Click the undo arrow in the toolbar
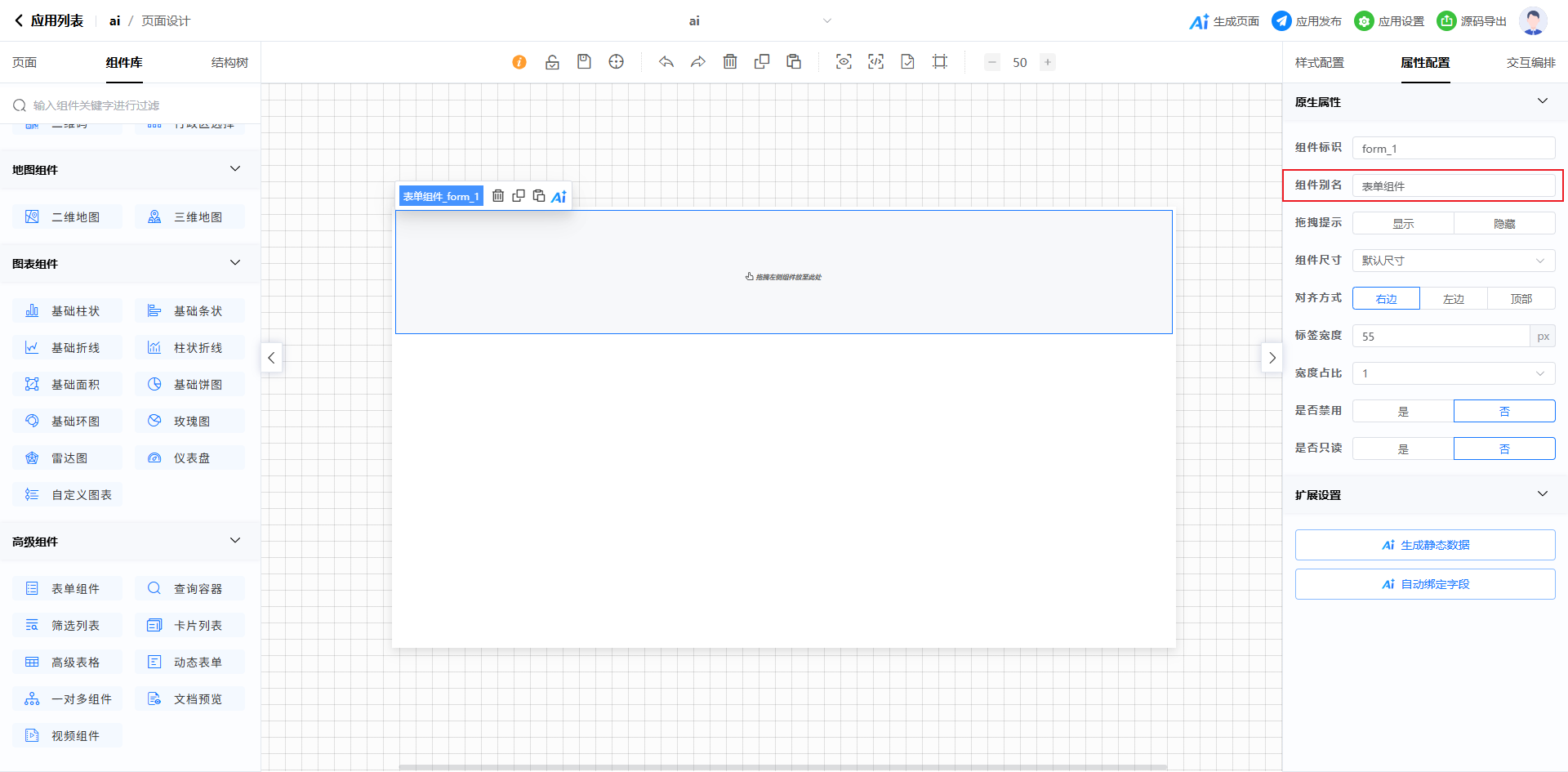This screenshot has height=772, width=1568. point(666,62)
